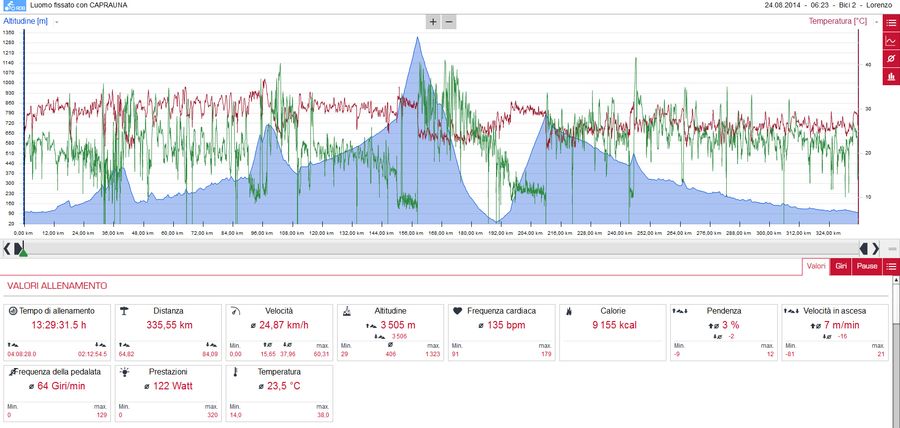Click the range slider's right end handle
The width and height of the screenshot is (900, 428).
pos(864,248)
